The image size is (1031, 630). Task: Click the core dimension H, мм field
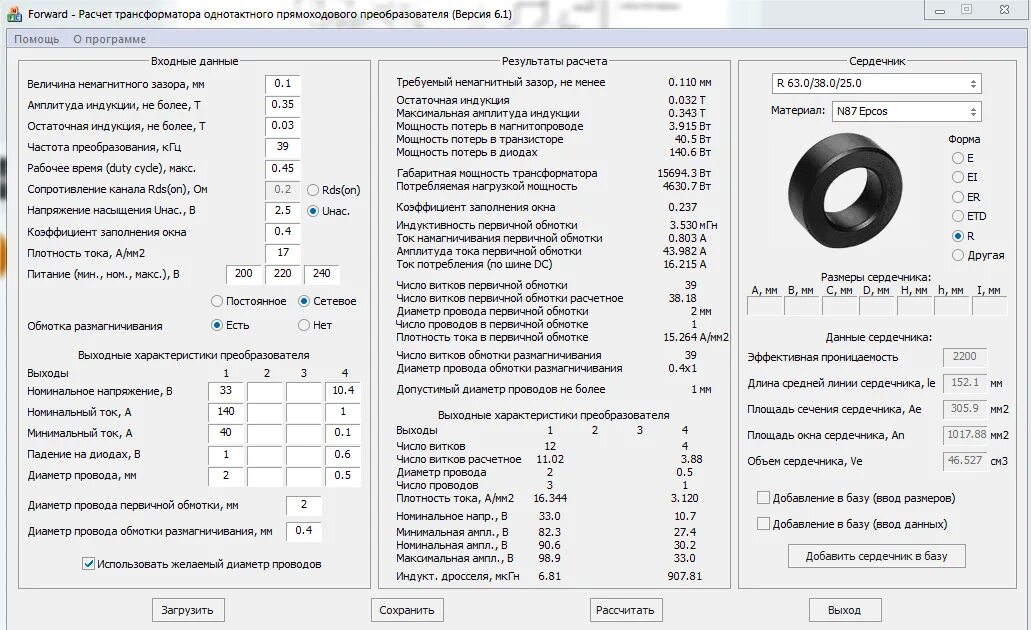[914, 306]
